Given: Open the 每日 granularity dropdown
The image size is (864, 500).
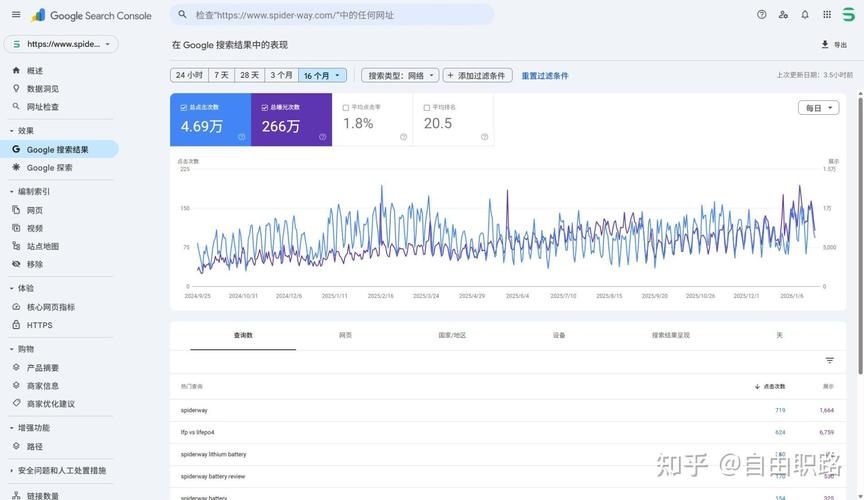Looking at the screenshot, I should [819, 108].
